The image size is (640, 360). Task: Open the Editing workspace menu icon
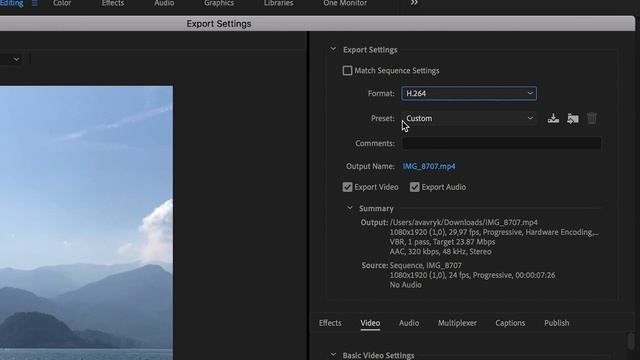coord(35,3)
